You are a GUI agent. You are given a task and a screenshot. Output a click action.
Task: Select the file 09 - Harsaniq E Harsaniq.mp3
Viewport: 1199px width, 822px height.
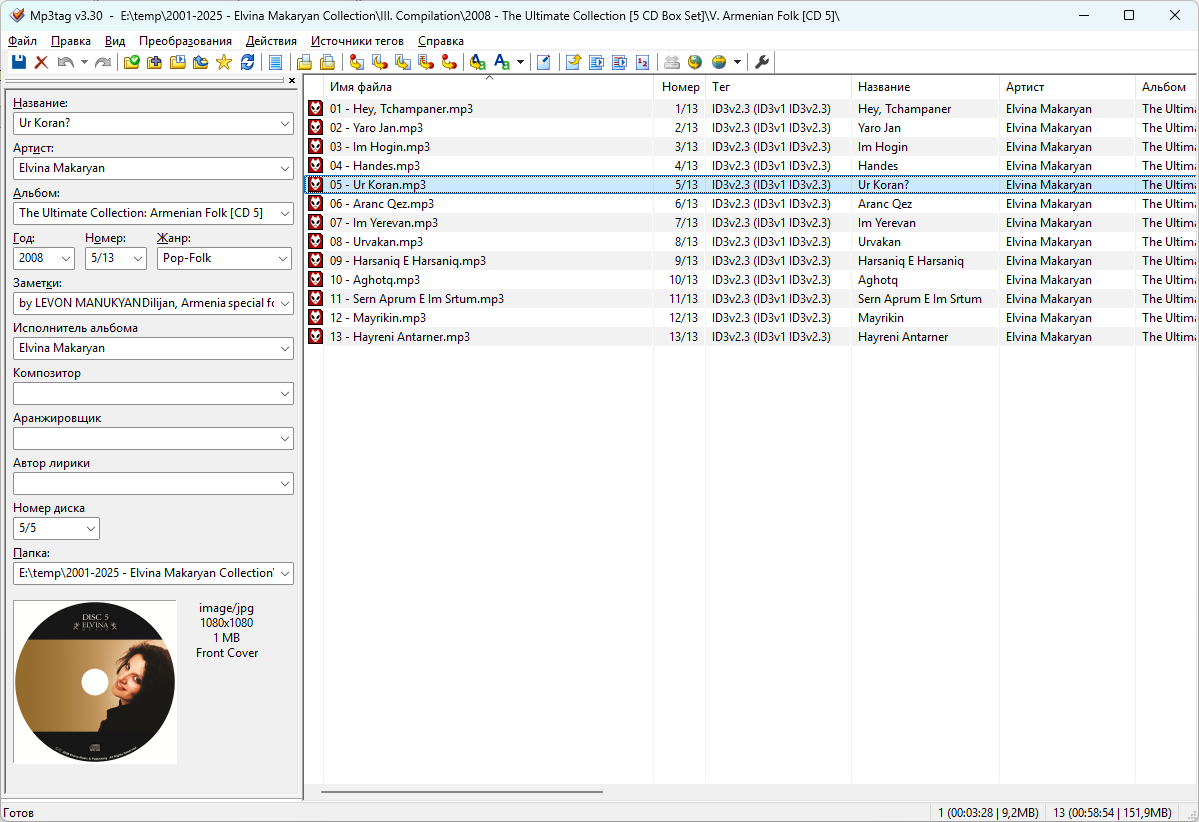click(407, 261)
